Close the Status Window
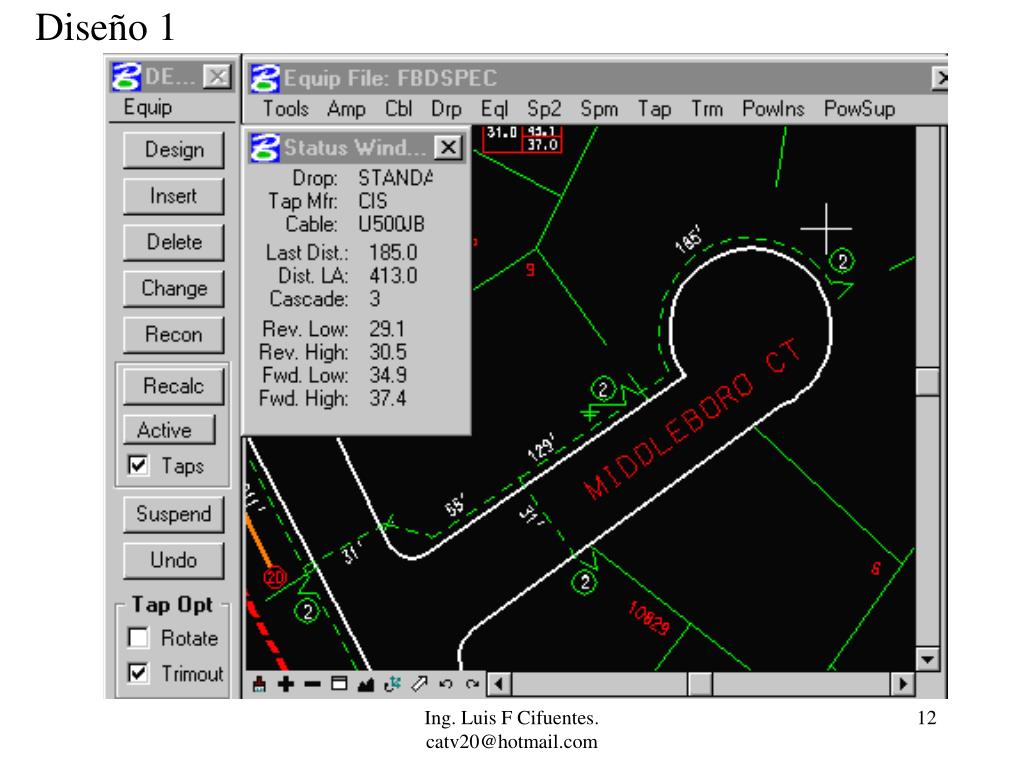Viewport: 1024px width, 768px height. [449, 147]
